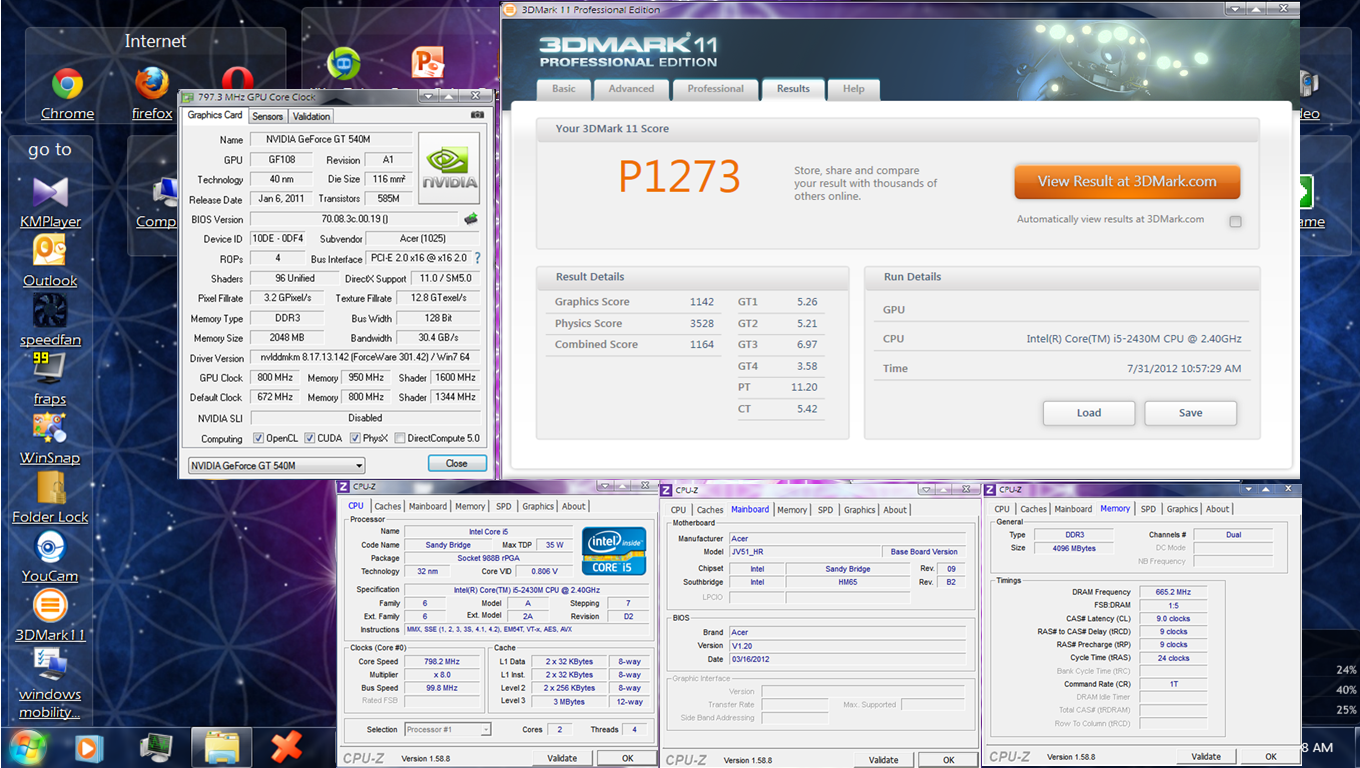Screen dimensions: 1360x768
Task: Click the Close button in GPU-Z
Action: pos(457,464)
